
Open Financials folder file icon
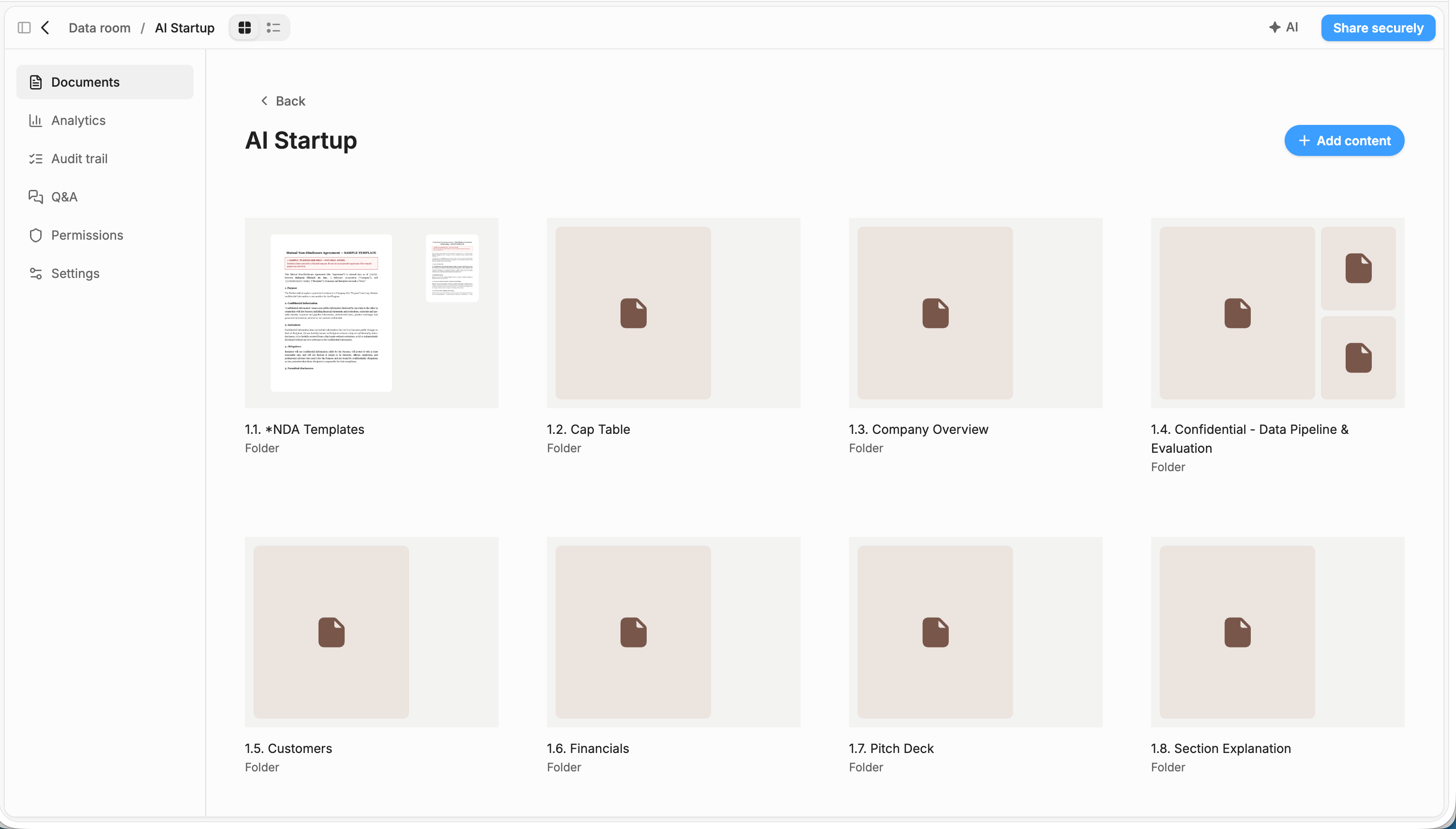633,632
